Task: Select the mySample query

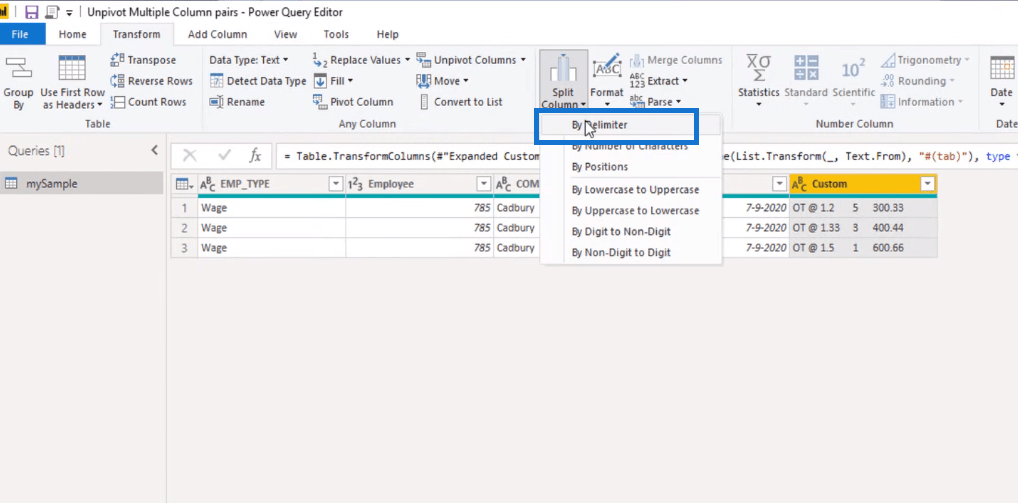Action: (81, 184)
